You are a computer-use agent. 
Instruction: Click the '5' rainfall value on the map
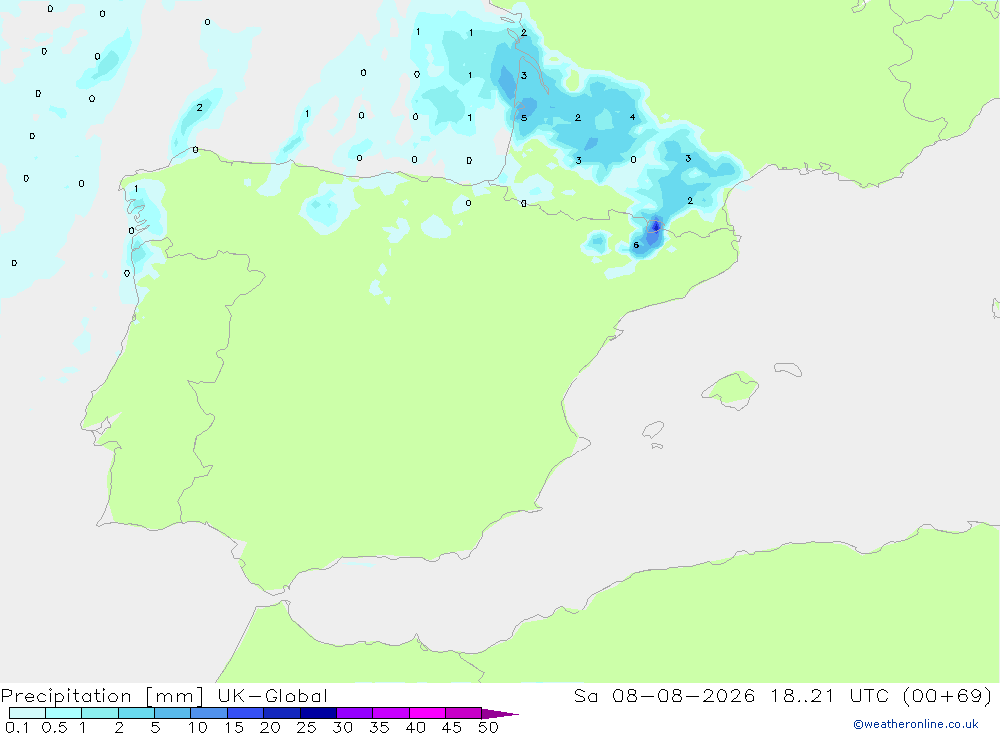(x=524, y=118)
